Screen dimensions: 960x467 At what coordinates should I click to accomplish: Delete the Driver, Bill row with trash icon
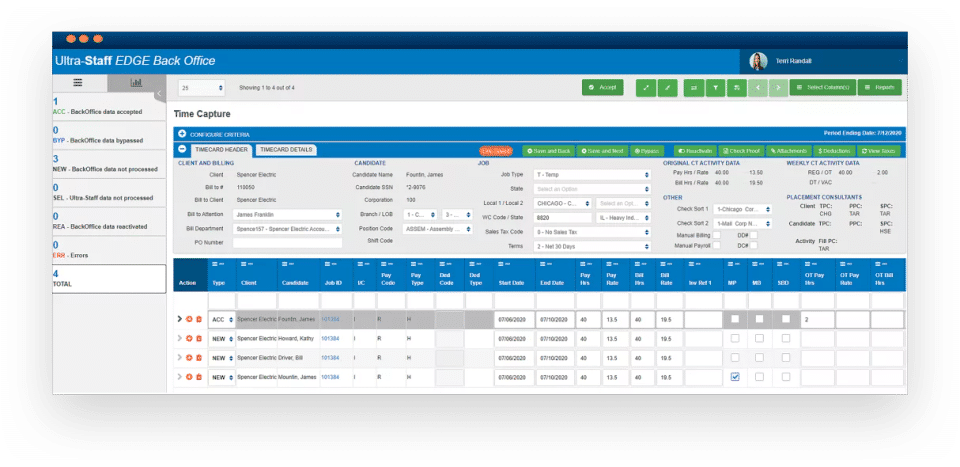(x=198, y=357)
